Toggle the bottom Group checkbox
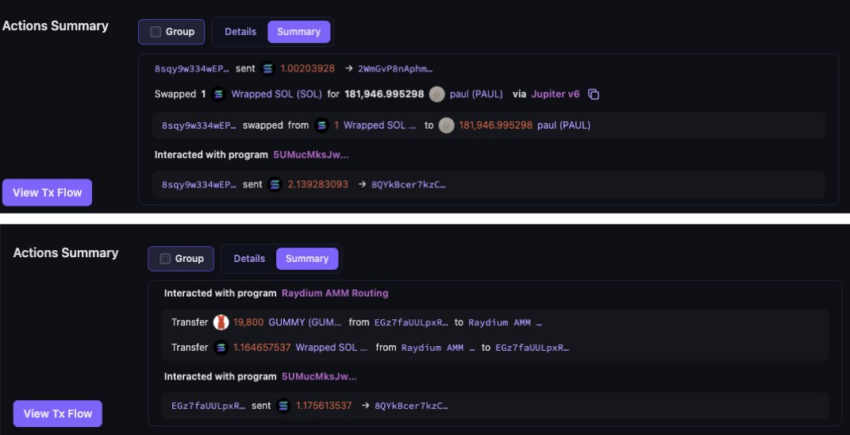This screenshot has width=850, height=435. 165,259
